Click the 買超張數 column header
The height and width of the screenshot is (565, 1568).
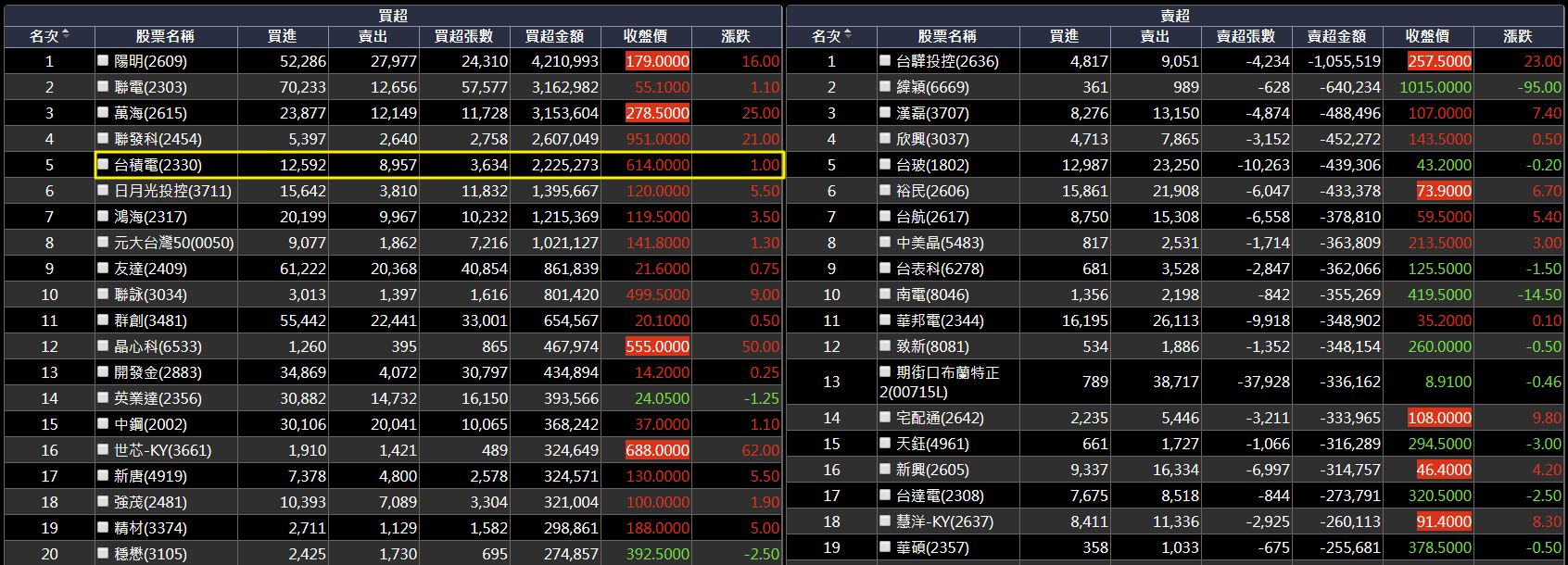[x=464, y=36]
